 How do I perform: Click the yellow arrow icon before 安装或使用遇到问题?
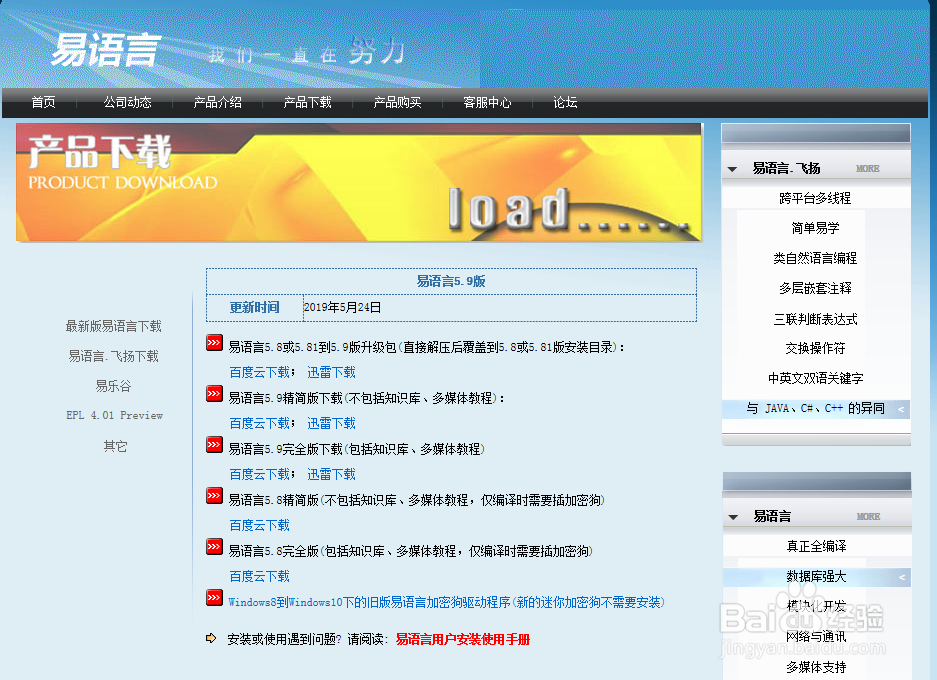(211, 638)
